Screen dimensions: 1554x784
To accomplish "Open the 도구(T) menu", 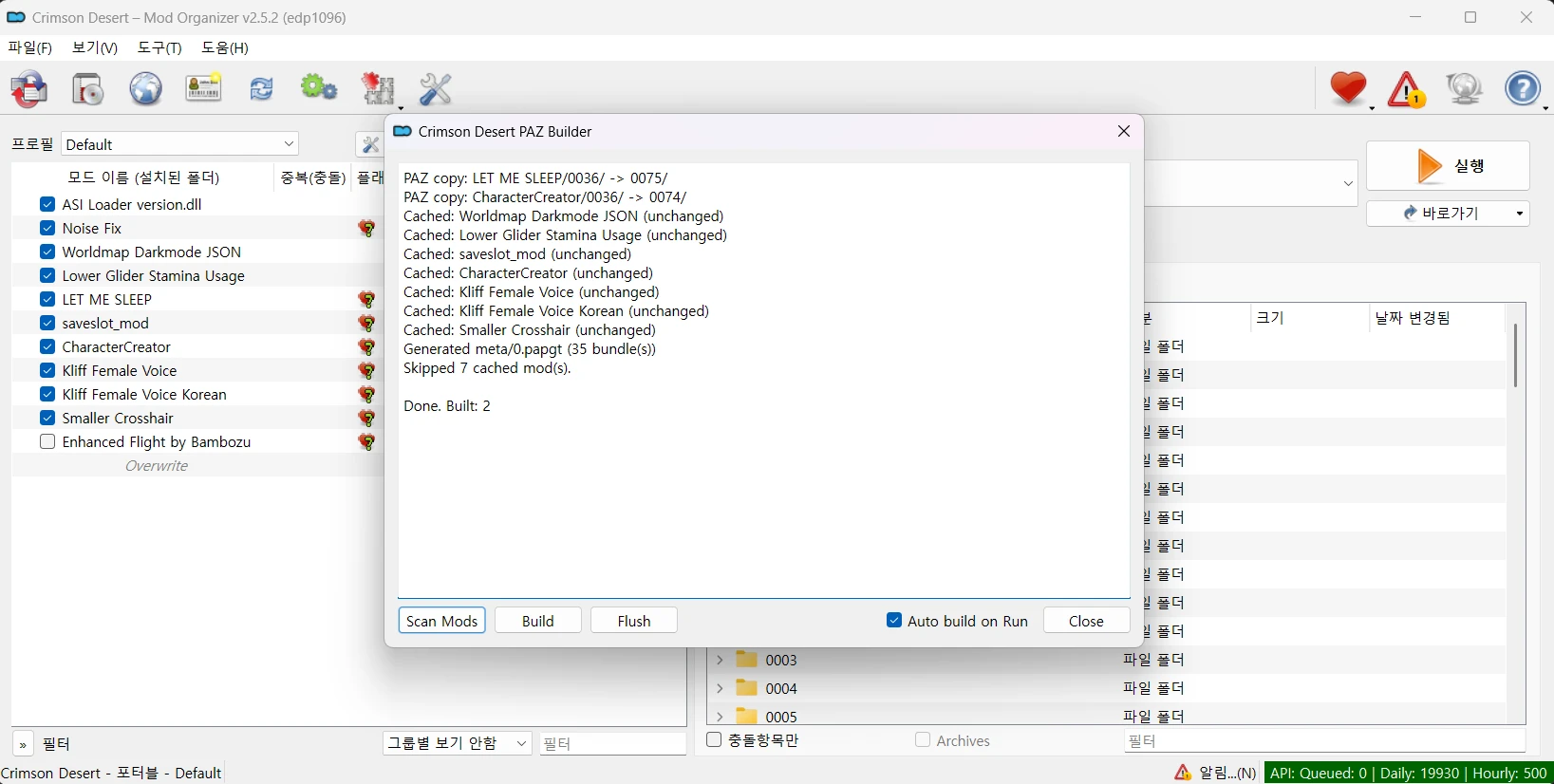I will click(x=159, y=47).
